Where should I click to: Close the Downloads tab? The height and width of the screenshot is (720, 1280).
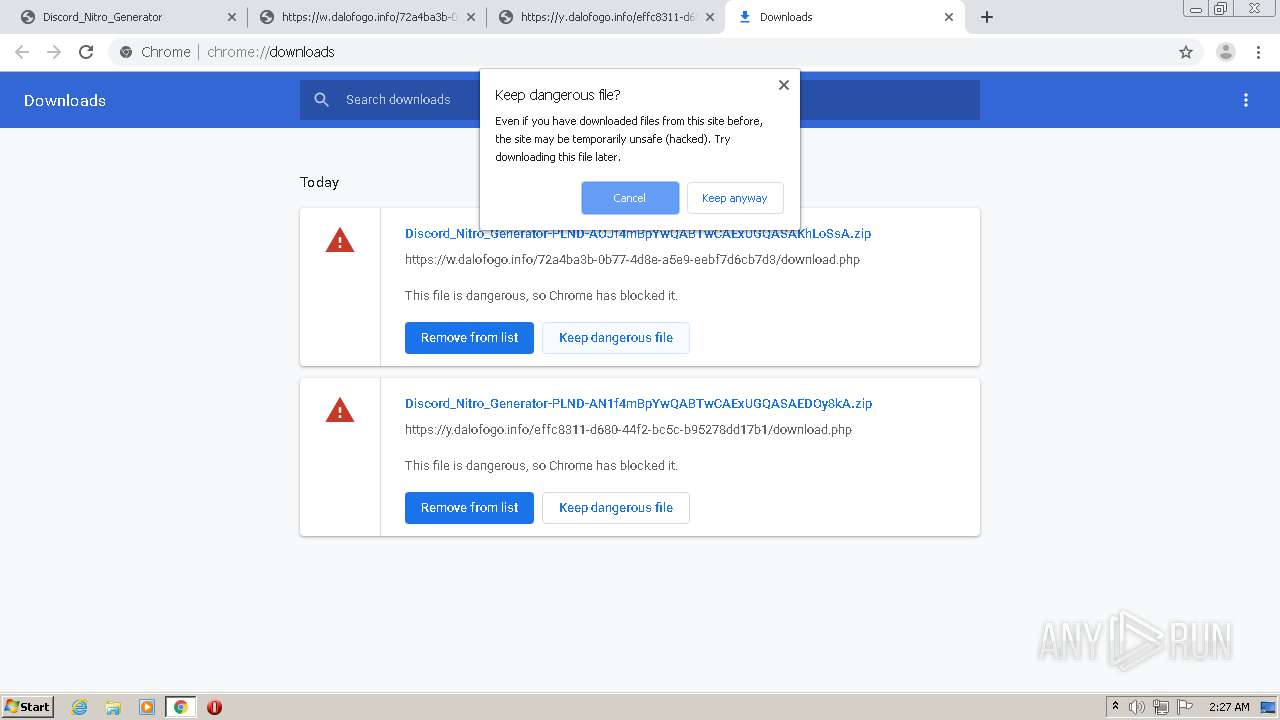949,17
